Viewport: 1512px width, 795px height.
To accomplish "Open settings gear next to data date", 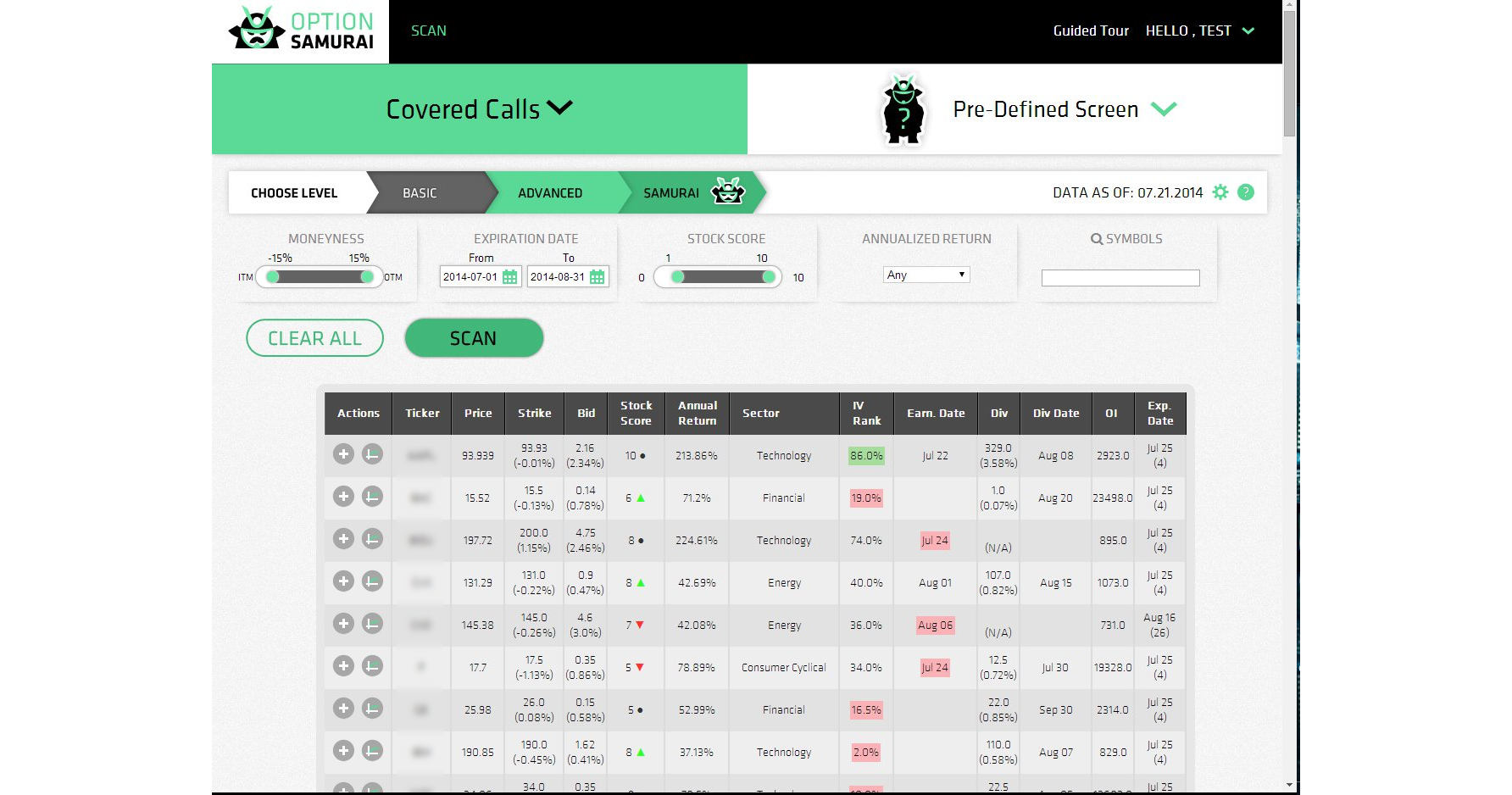I will pos(1220,192).
